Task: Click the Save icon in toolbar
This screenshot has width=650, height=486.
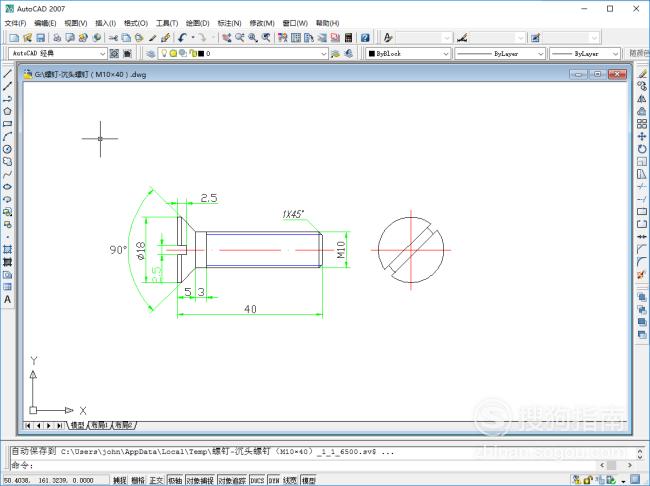Action: [x=40, y=38]
